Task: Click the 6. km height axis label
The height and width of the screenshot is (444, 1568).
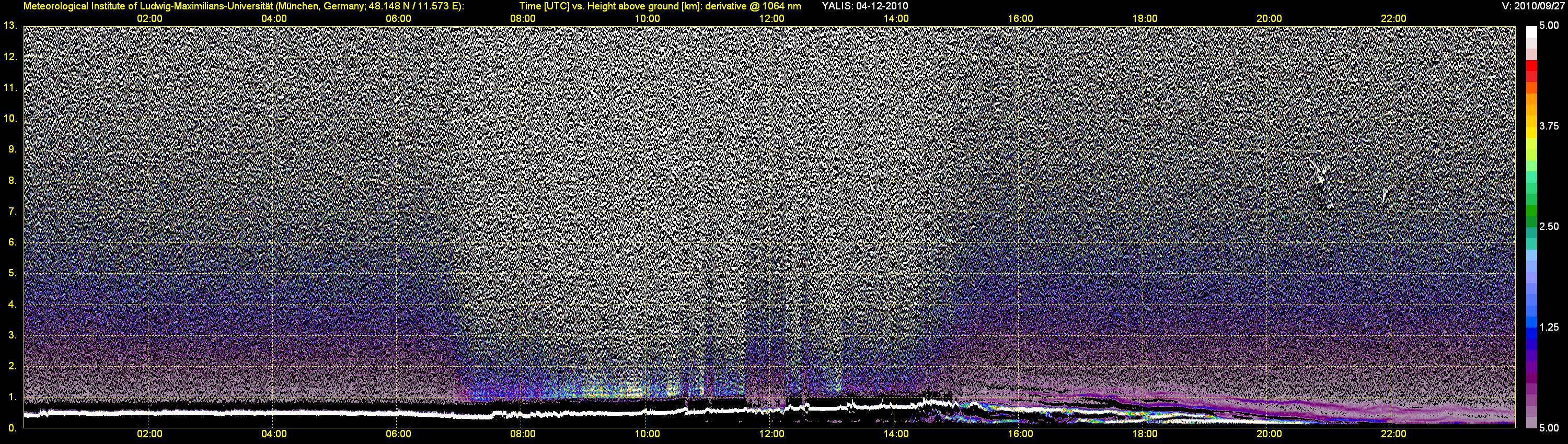Action: [x=13, y=242]
